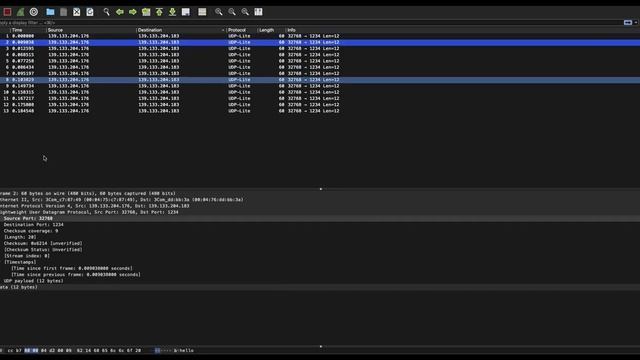This screenshot has width=640, height=360.
Task: Select packet number 5 row
Action: point(320,61)
